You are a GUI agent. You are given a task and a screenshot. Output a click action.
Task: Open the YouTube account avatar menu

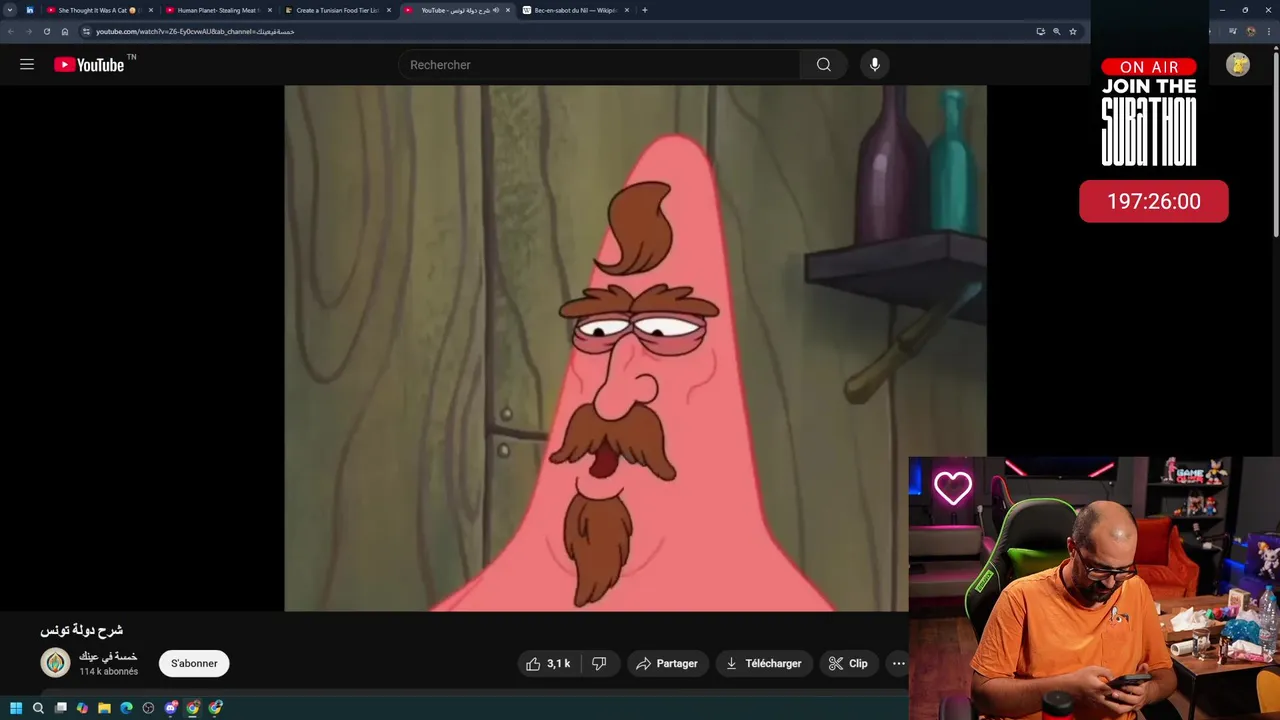tap(1238, 65)
